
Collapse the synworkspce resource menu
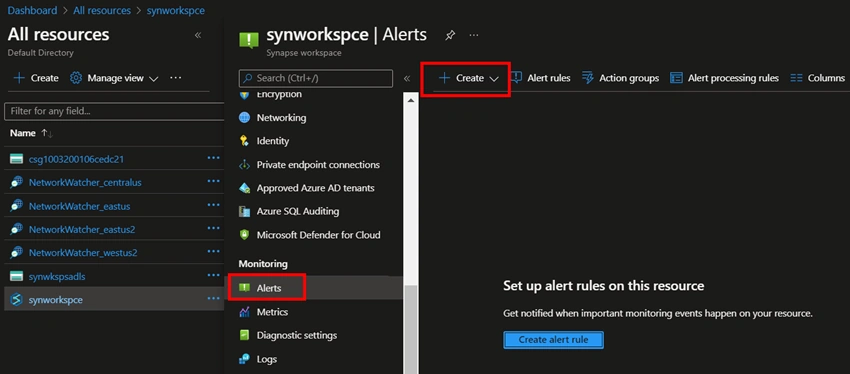[x=407, y=79]
